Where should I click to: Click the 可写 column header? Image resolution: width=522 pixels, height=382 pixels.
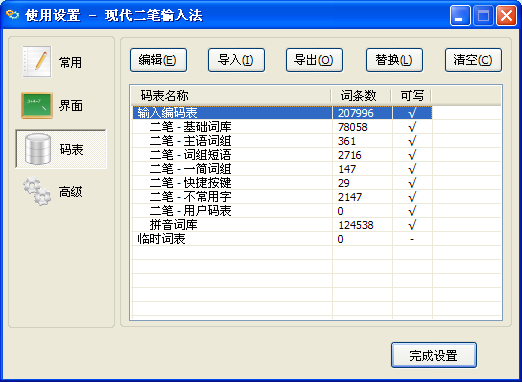(411, 96)
